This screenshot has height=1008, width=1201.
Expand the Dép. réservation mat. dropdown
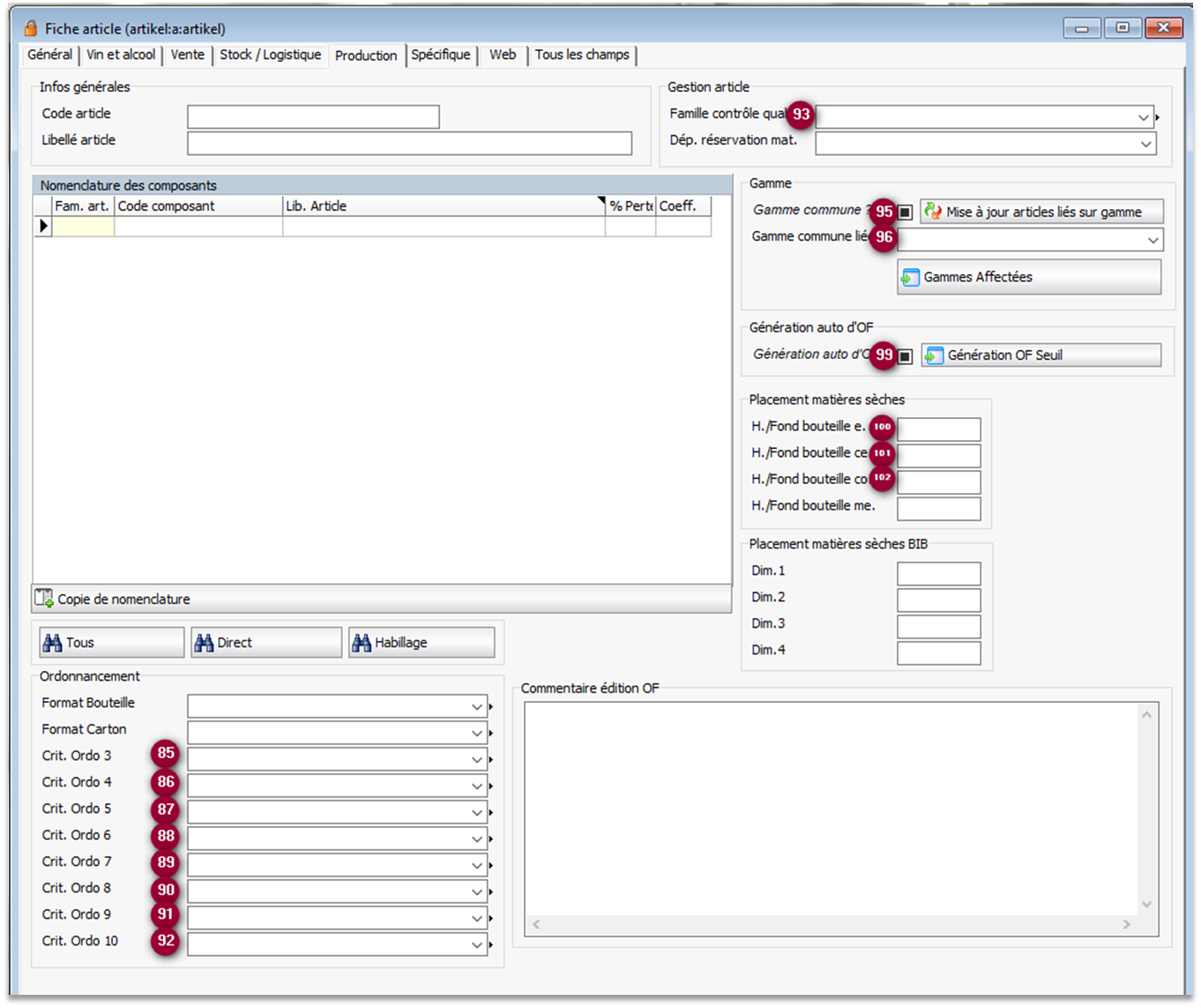click(x=1145, y=144)
